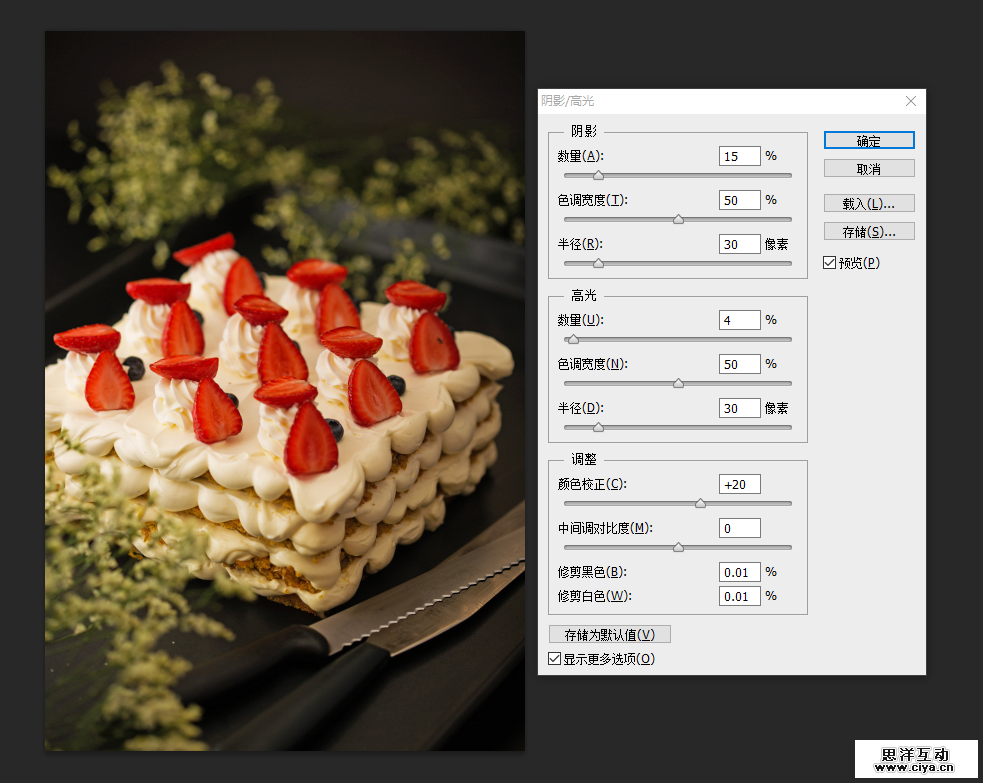Click the 修剪白色(W) input field
This screenshot has width=983, height=783.
click(739, 596)
